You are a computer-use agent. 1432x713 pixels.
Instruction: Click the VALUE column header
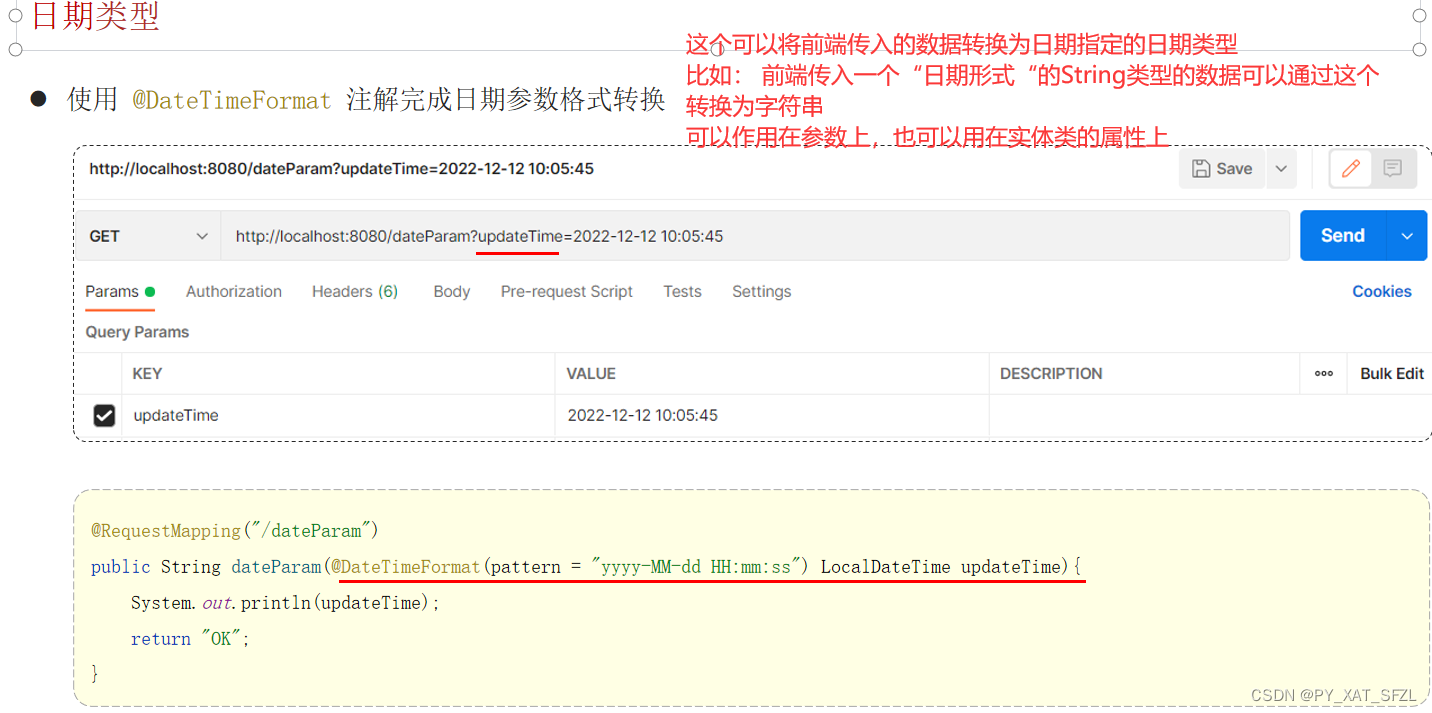point(591,373)
